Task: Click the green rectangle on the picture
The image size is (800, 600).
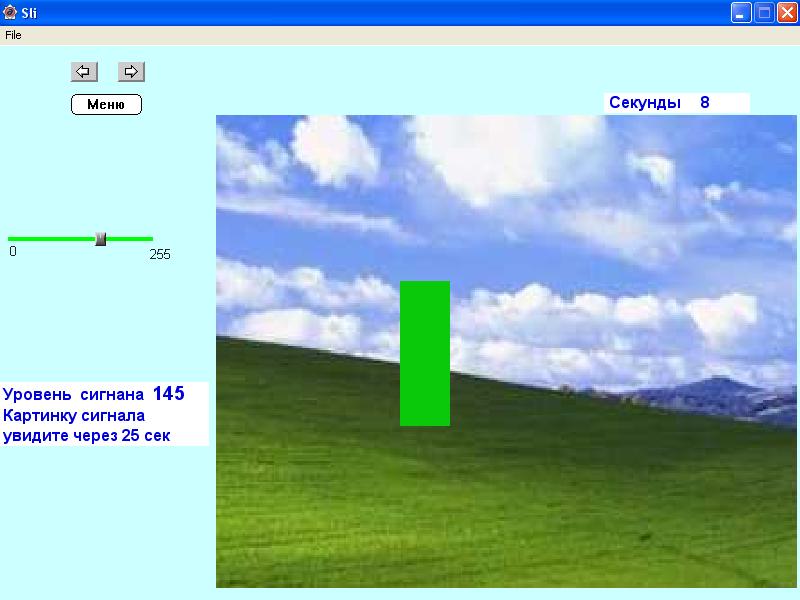Action: pyautogui.click(x=424, y=353)
